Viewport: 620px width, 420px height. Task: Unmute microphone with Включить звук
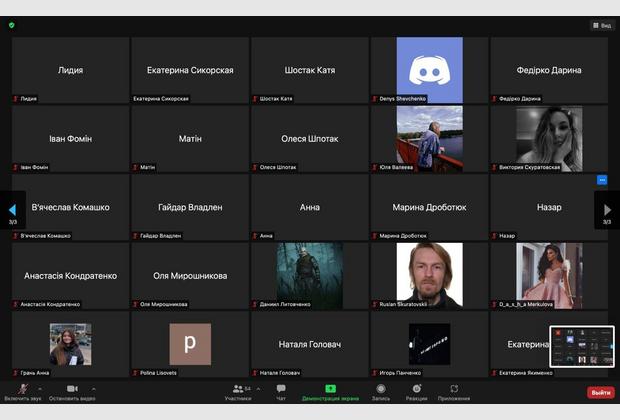pos(22,391)
